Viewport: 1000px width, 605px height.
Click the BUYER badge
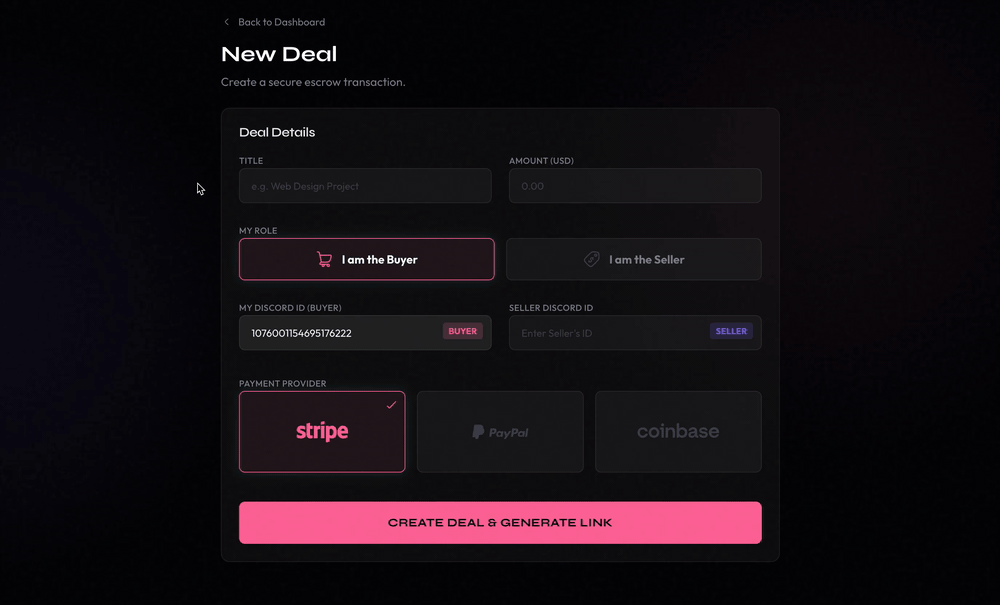pos(463,330)
